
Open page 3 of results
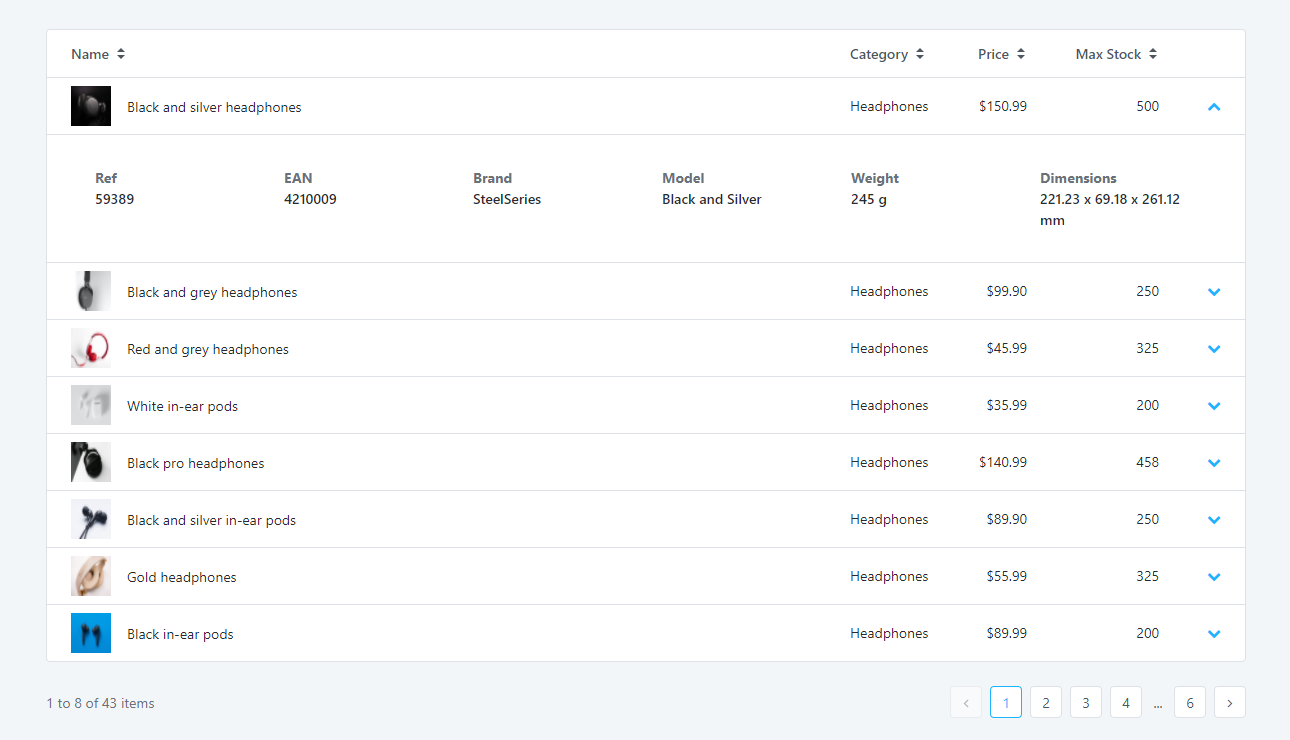click(1086, 702)
